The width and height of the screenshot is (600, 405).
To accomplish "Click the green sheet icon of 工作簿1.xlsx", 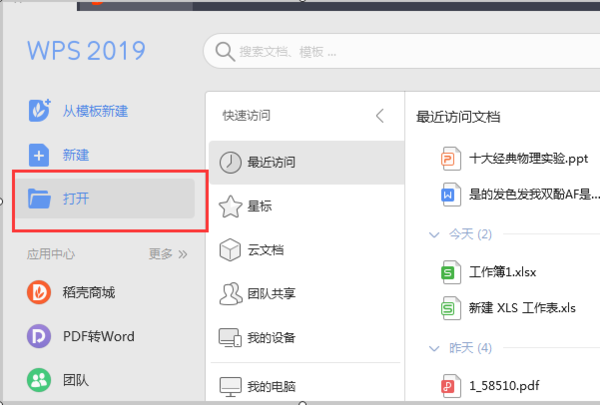I will tap(449, 272).
